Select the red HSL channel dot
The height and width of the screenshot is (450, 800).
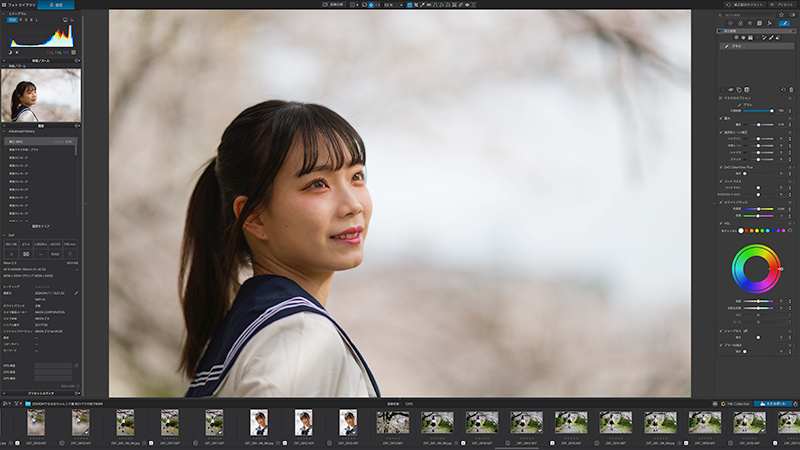point(746,231)
